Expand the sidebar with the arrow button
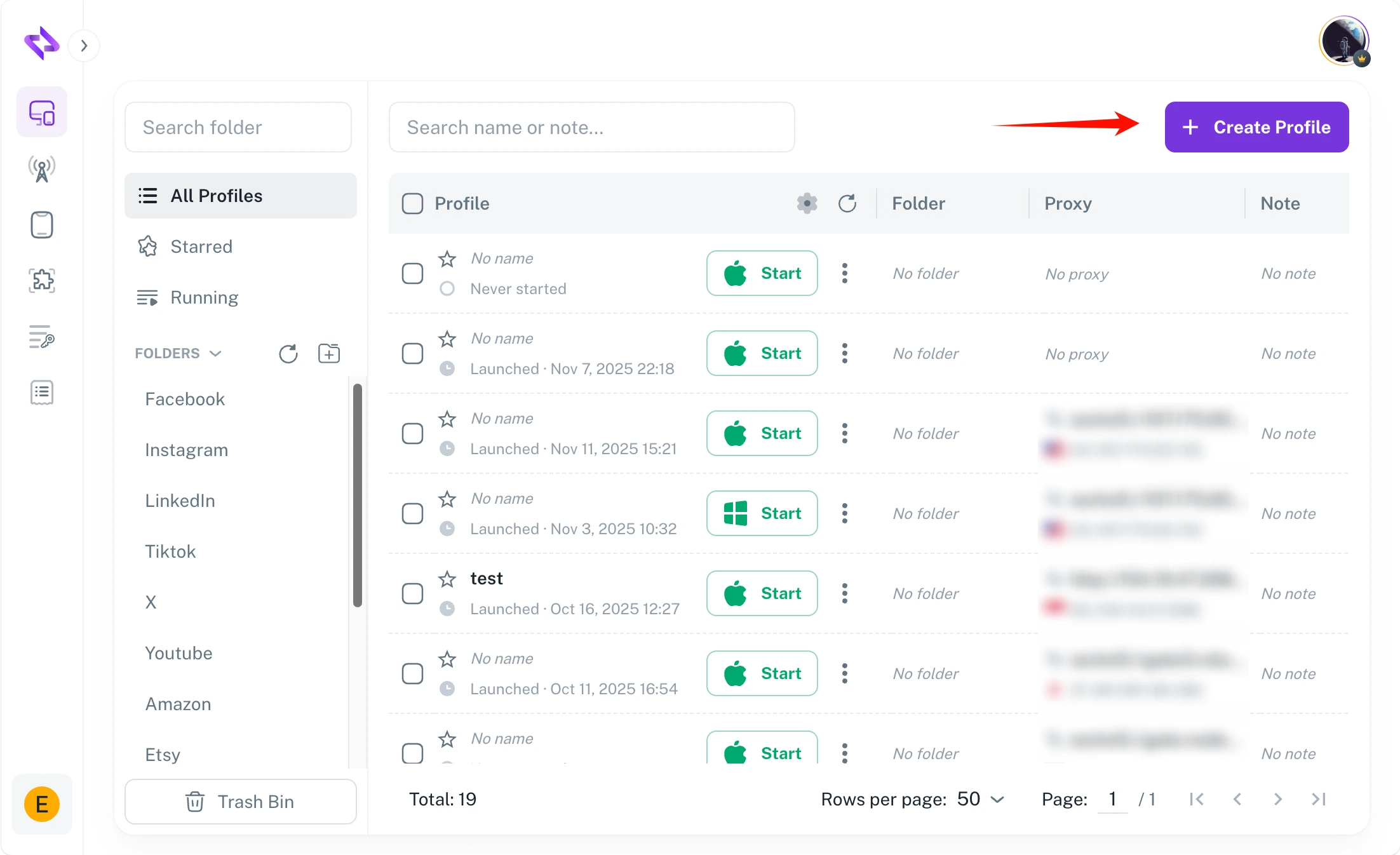1400x855 pixels. pyautogui.click(x=84, y=46)
